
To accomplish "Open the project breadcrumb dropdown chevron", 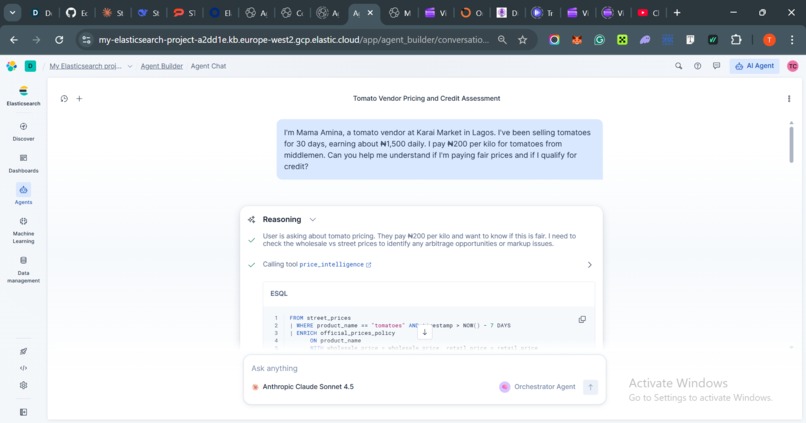I will [130, 66].
